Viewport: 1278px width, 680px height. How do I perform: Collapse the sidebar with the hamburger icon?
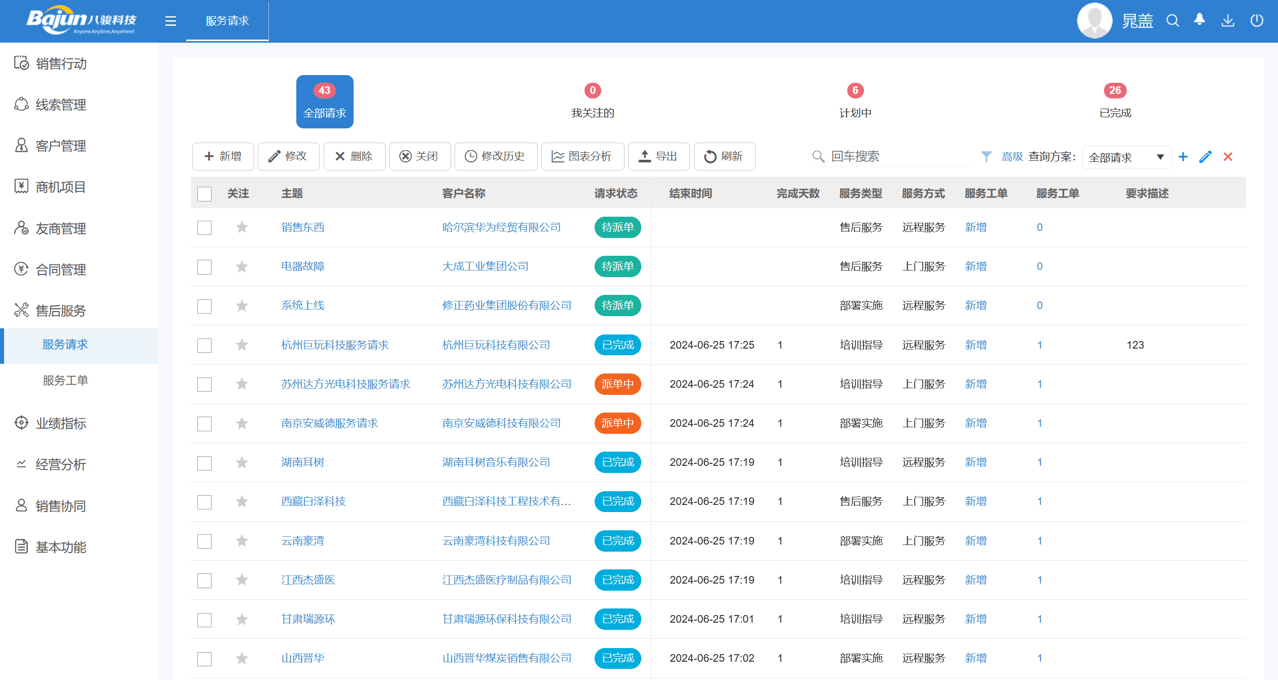pos(170,19)
